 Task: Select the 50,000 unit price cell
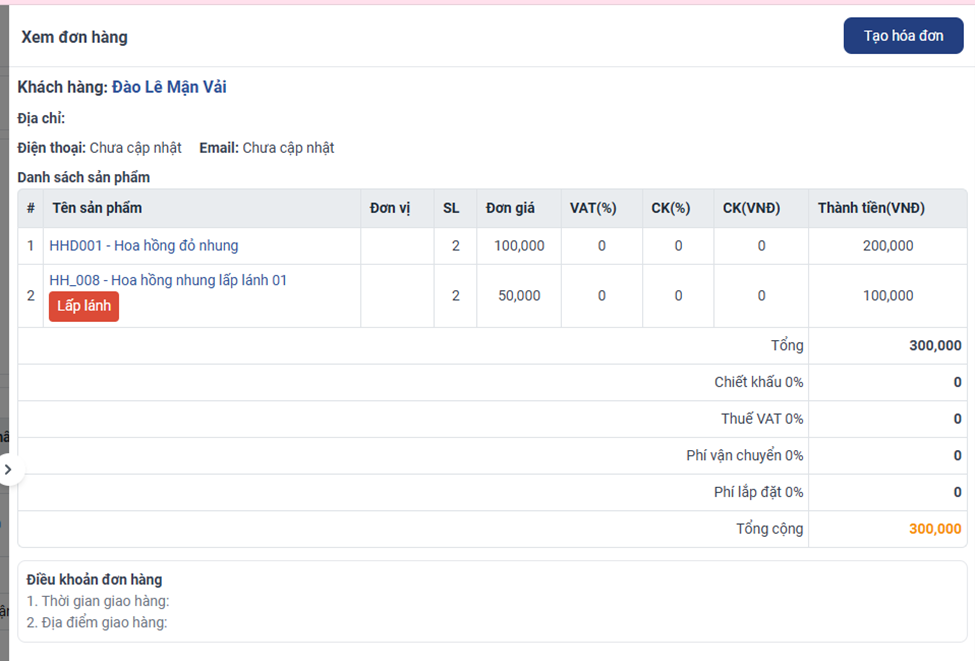tap(519, 295)
